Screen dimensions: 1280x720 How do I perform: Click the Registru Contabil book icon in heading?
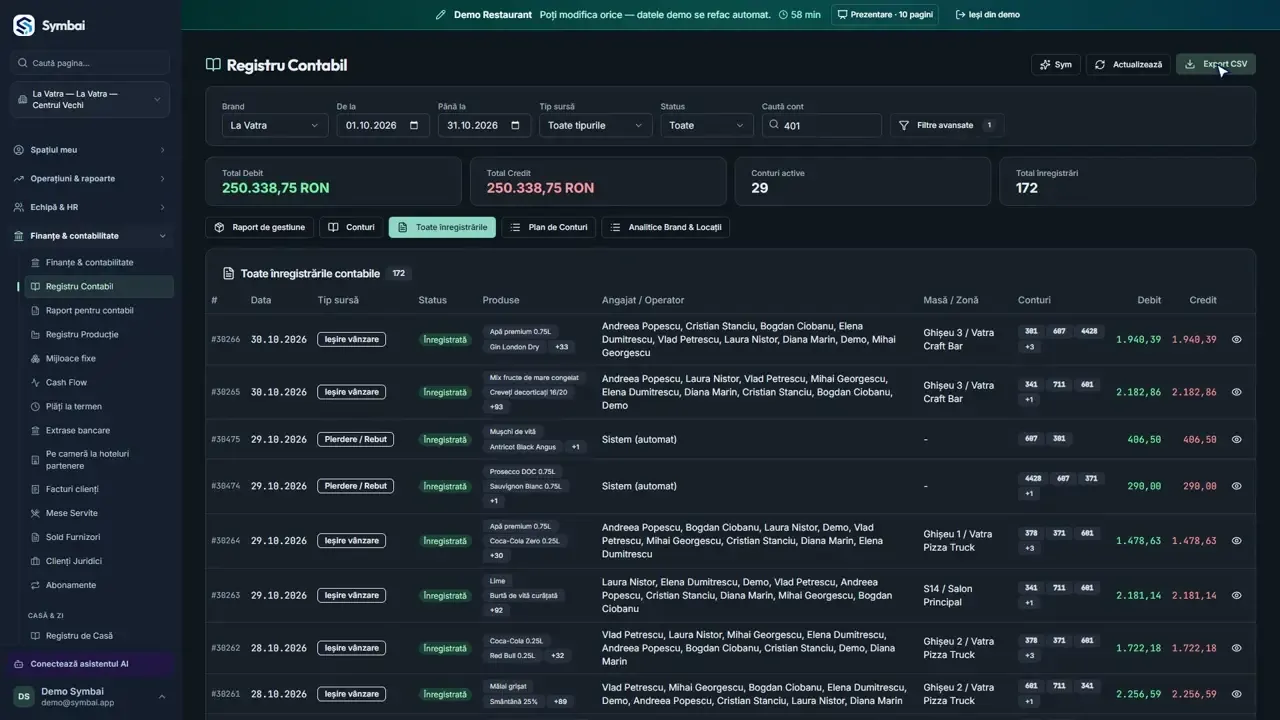coord(213,65)
